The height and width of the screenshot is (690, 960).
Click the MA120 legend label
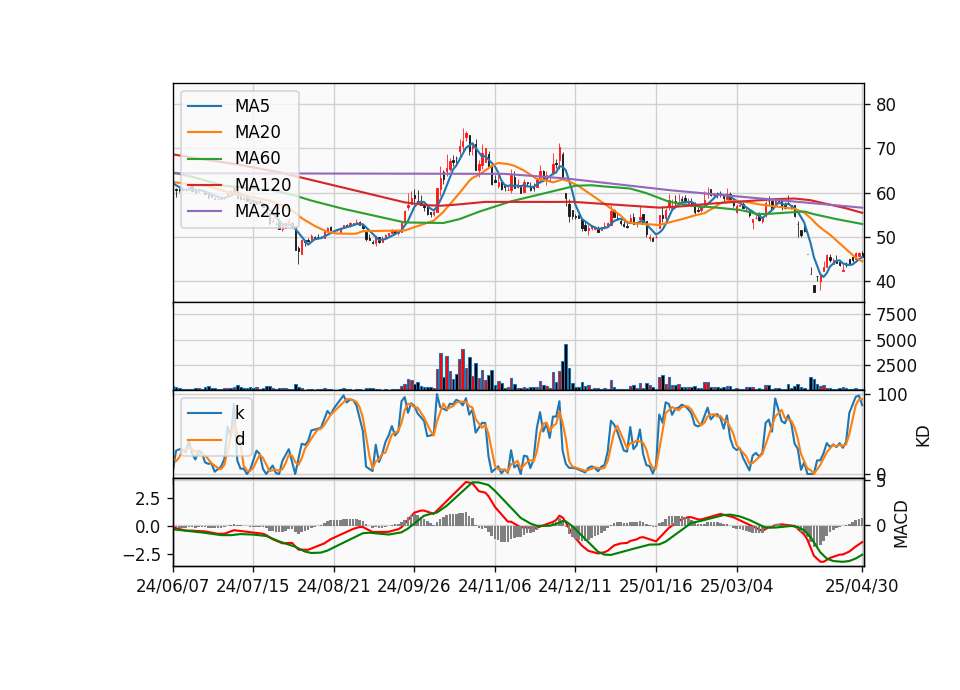[263, 184]
